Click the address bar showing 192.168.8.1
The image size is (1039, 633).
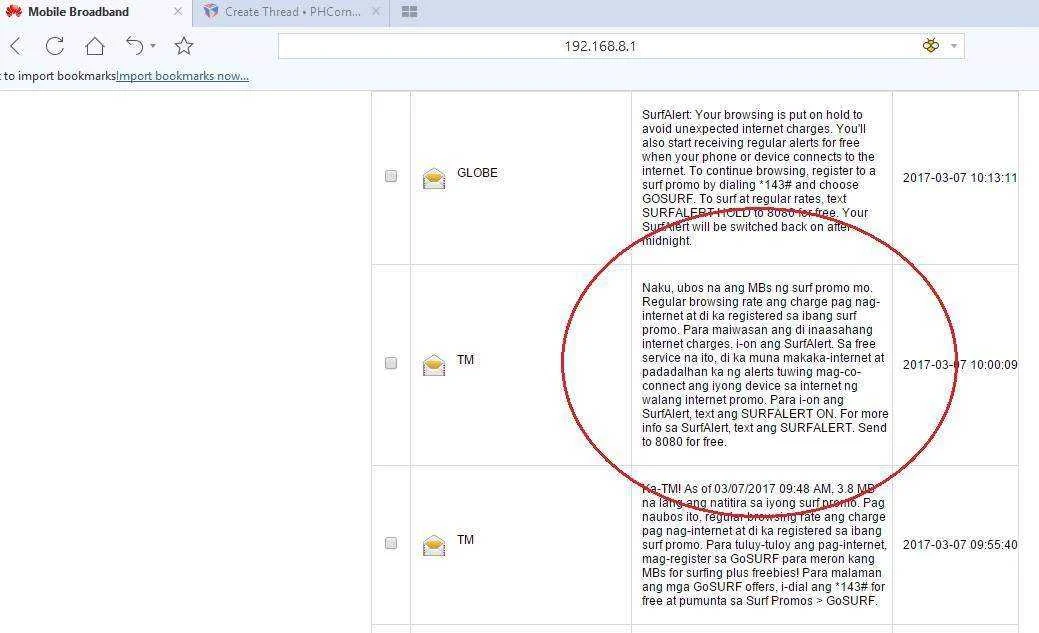[599, 46]
